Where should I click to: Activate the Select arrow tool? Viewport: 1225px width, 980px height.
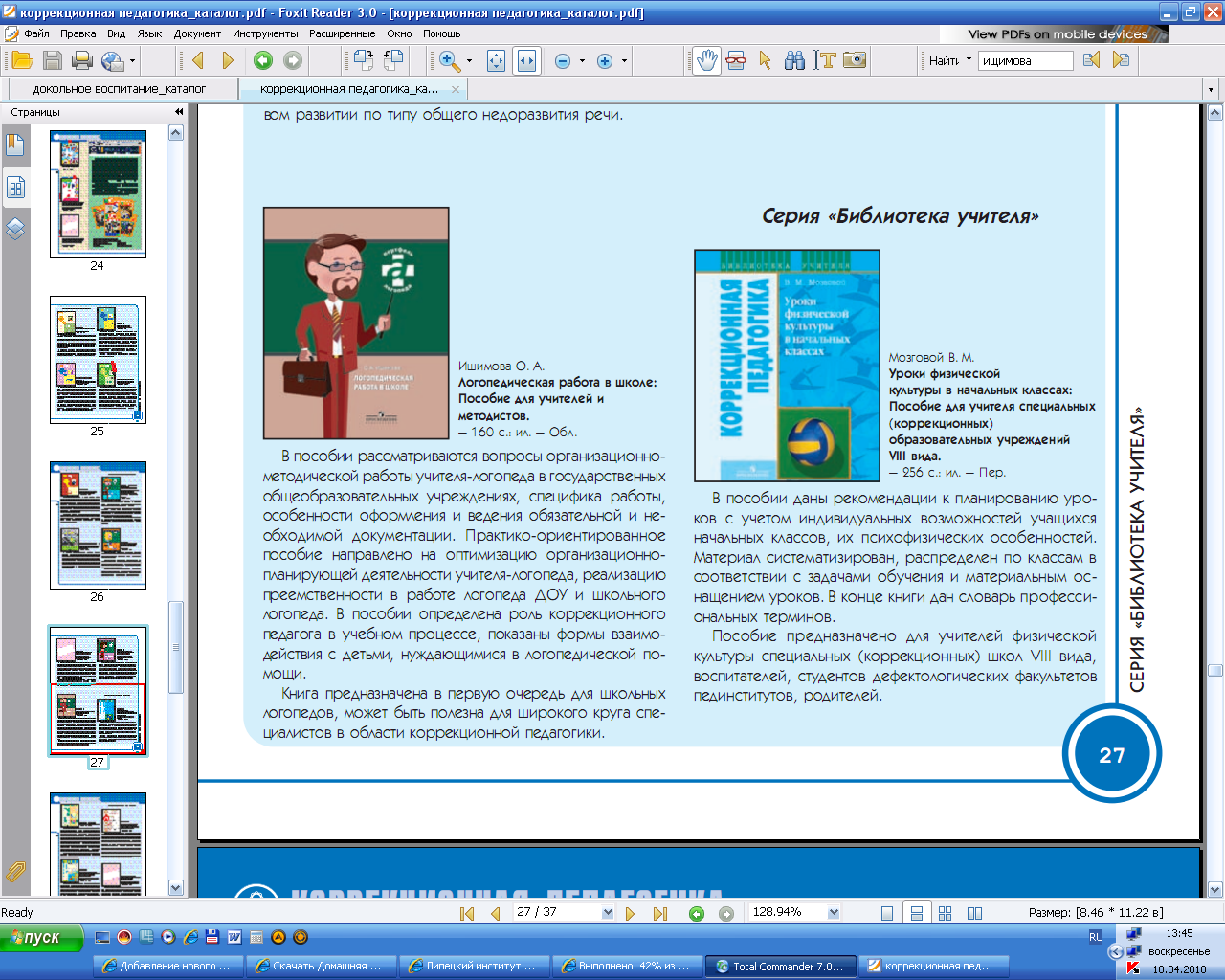pyautogui.click(x=765, y=60)
